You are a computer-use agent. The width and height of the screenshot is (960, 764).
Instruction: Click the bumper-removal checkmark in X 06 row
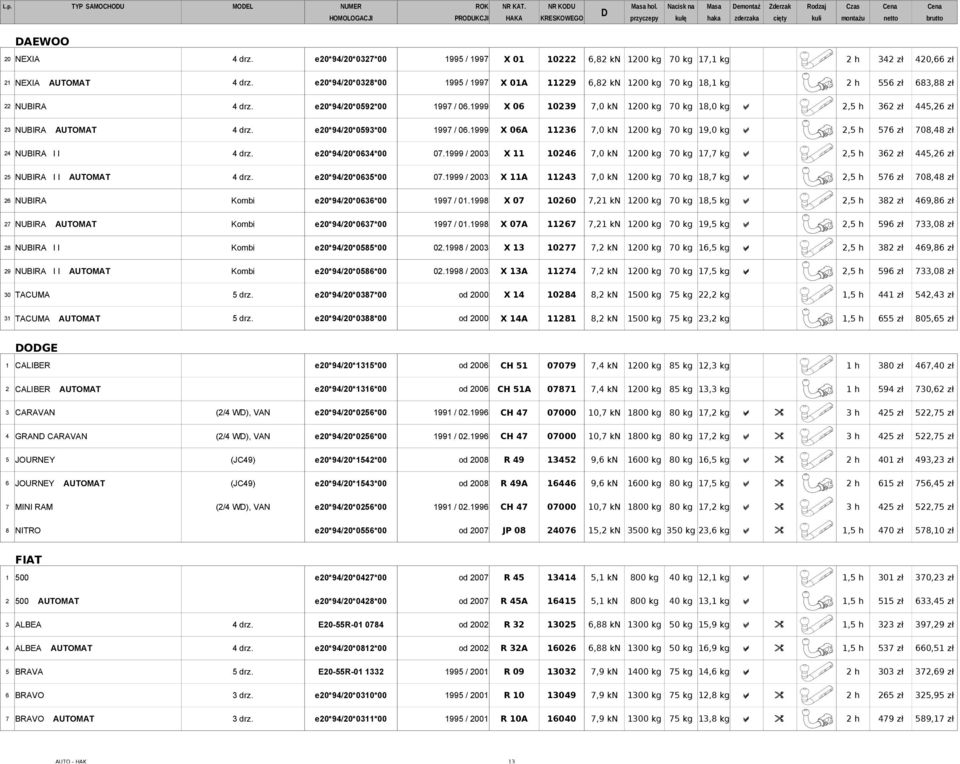click(x=746, y=107)
